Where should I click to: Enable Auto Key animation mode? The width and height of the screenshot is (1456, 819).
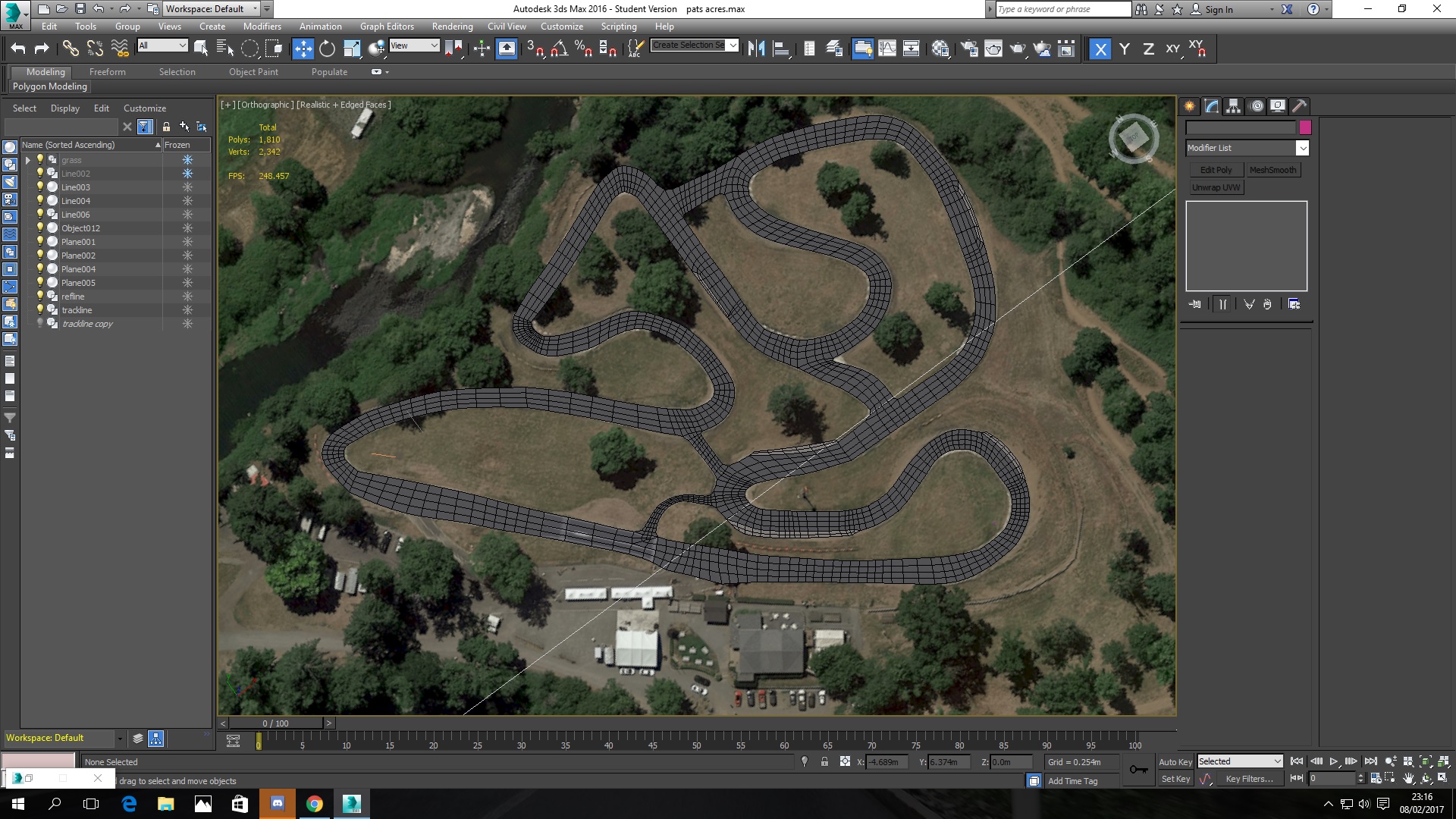[x=1175, y=762]
